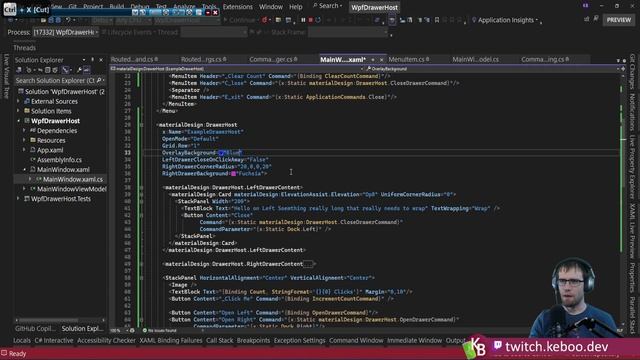Select App.xaml in Solution Explorer
640x360 pixels.
(50, 150)
